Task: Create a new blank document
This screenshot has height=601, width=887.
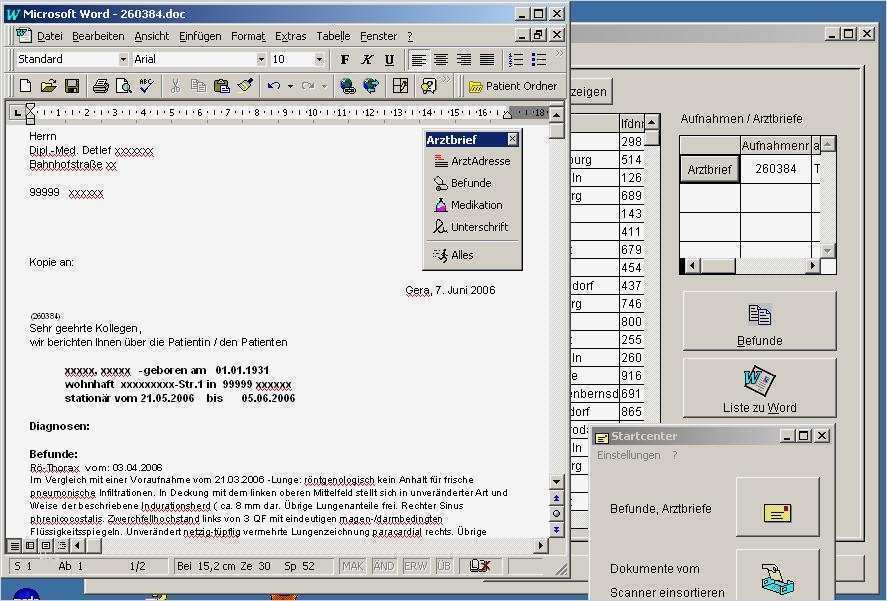Action: (x=25, y=86)
